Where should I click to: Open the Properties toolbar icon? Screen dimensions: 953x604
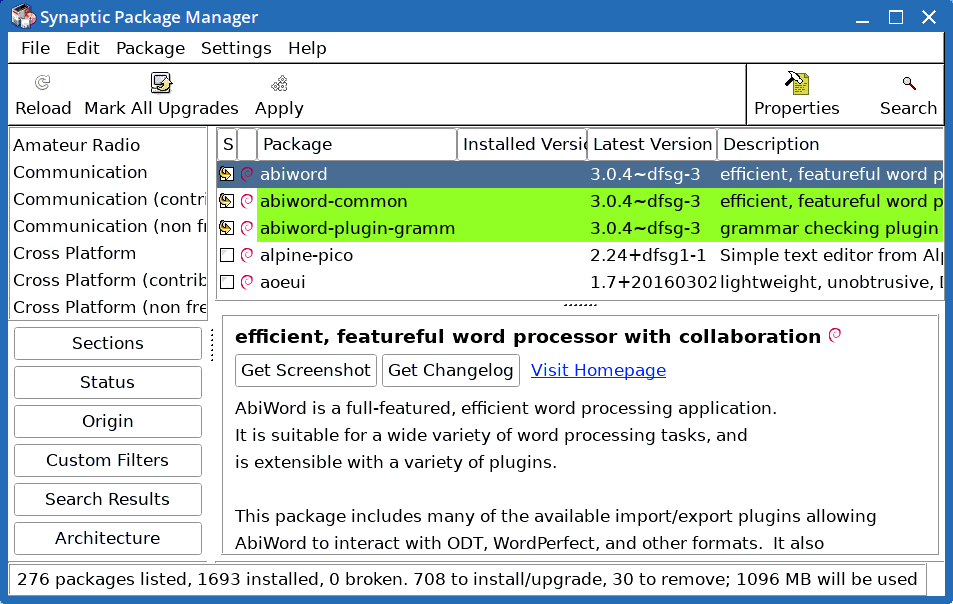[x=796, y=83]
